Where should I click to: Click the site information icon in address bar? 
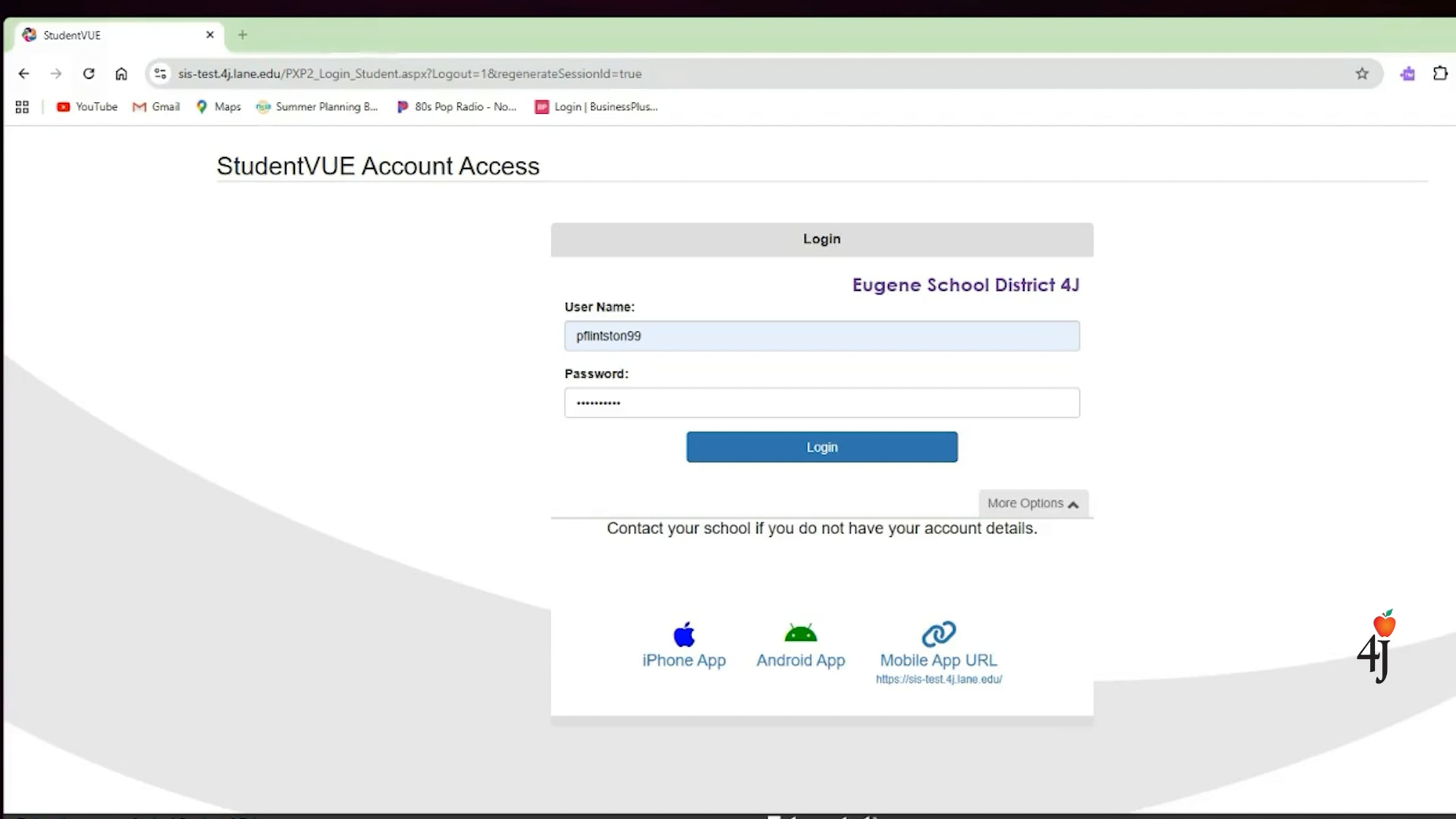(160, 73)
